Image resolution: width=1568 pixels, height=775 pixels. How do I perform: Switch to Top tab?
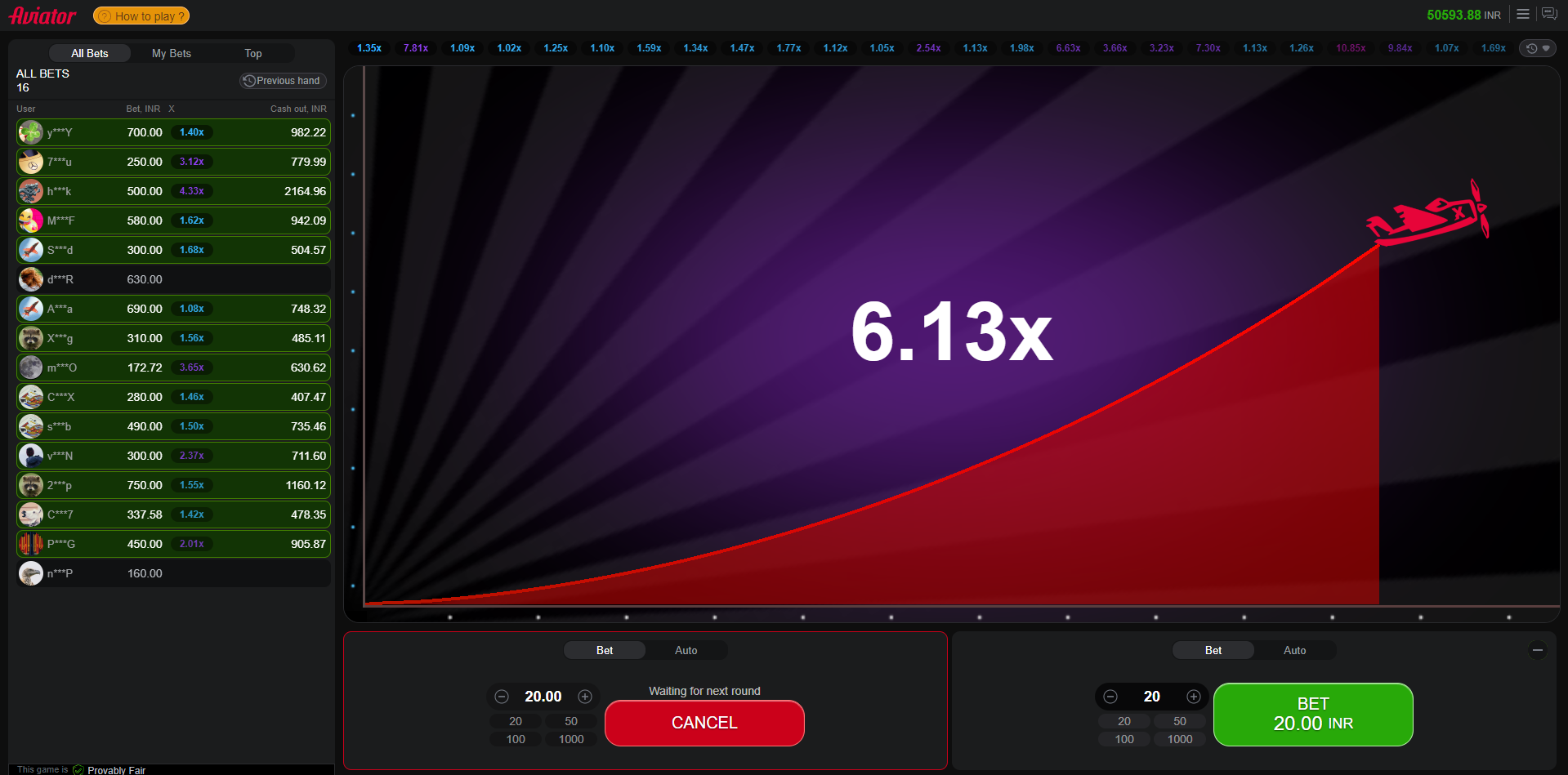253,53
